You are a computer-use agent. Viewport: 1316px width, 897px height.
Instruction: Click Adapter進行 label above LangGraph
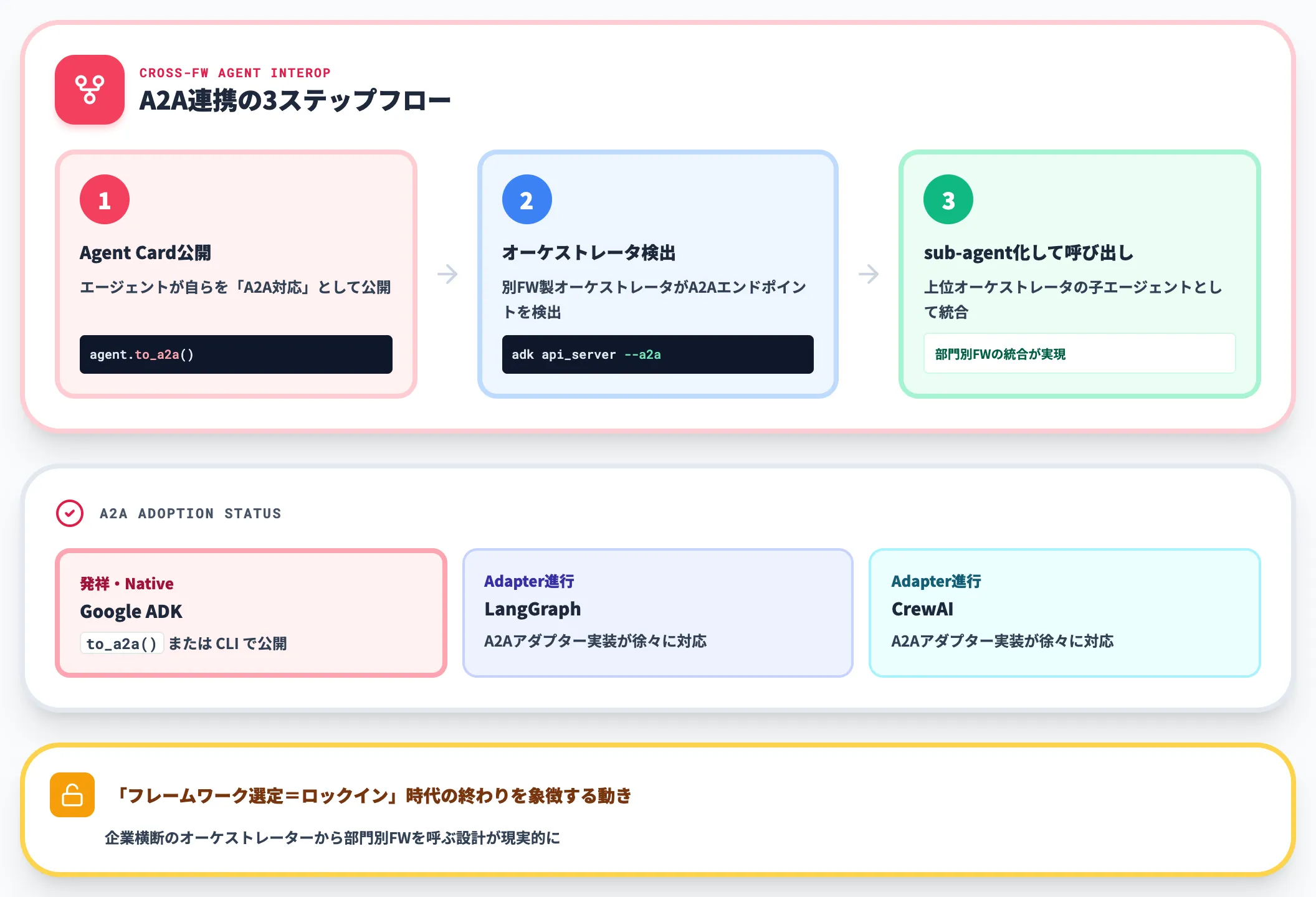tap(529, 581)
